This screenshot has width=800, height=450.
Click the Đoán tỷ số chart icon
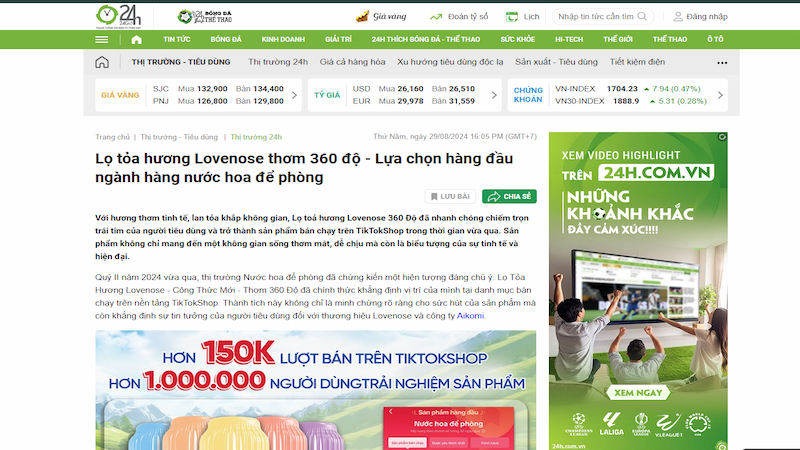(x=436, y=17)
